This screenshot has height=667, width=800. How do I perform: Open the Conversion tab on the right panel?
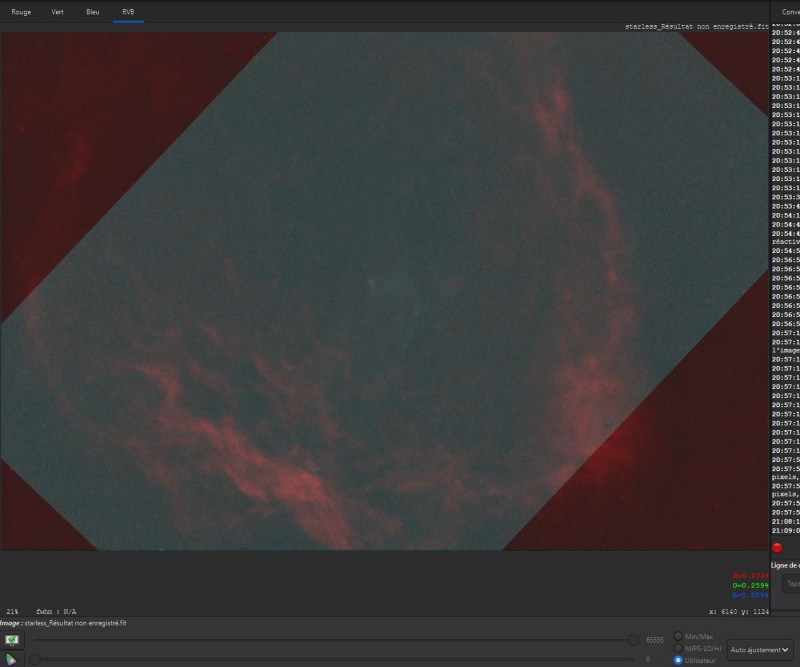[x=790, y=12]
